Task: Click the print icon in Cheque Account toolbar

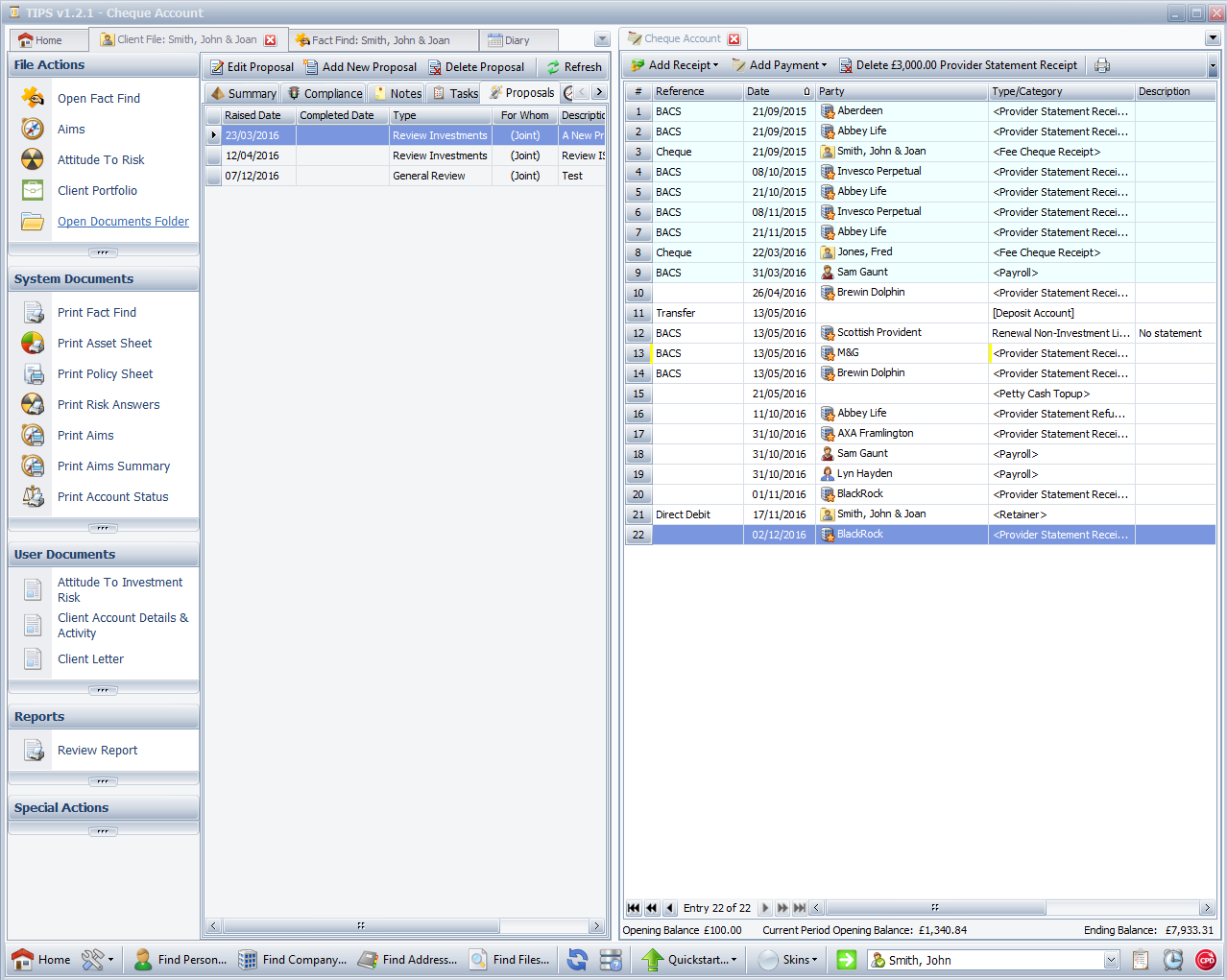Action: [x=1102, y=65]
